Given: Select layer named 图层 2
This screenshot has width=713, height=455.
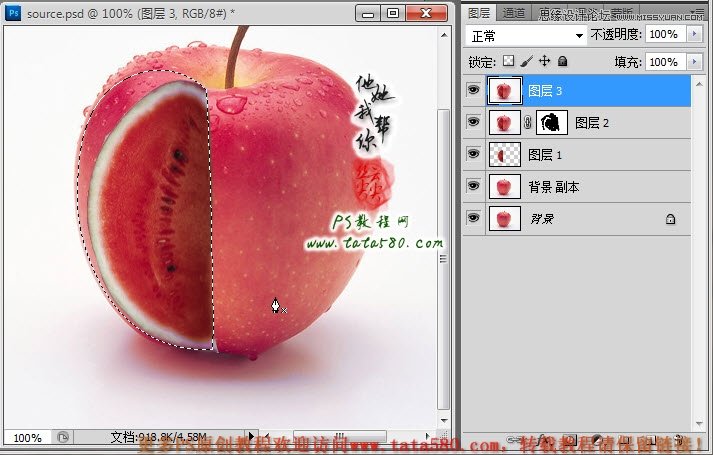Looking at the screenshot, I should [x=592, y=123].
